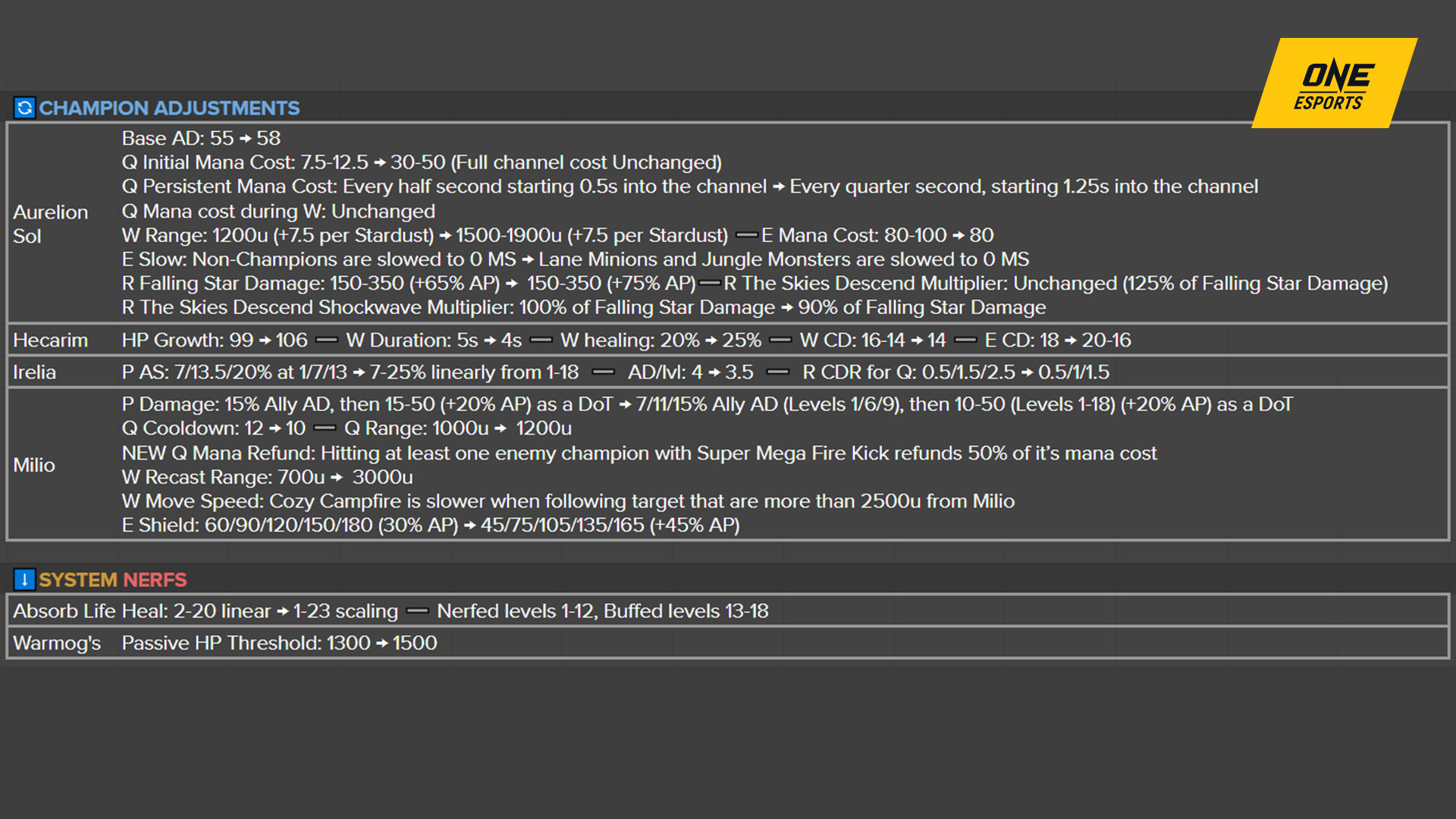This screenshot has width=1456, height=819.
Task: Click the Irelia row label
Action: click(x=34, y=372)
